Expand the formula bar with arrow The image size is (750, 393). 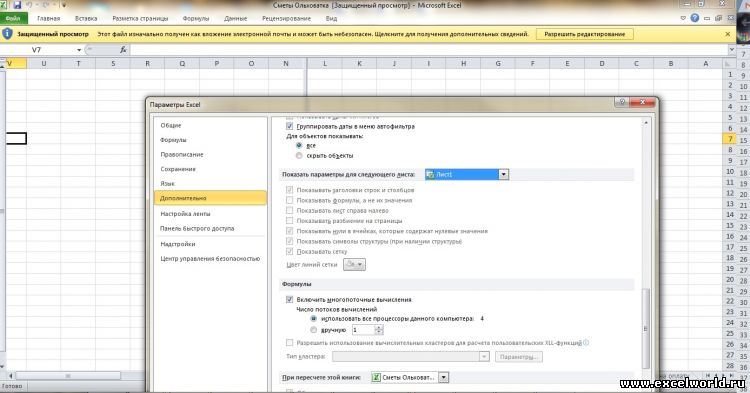tap(732, 49)
